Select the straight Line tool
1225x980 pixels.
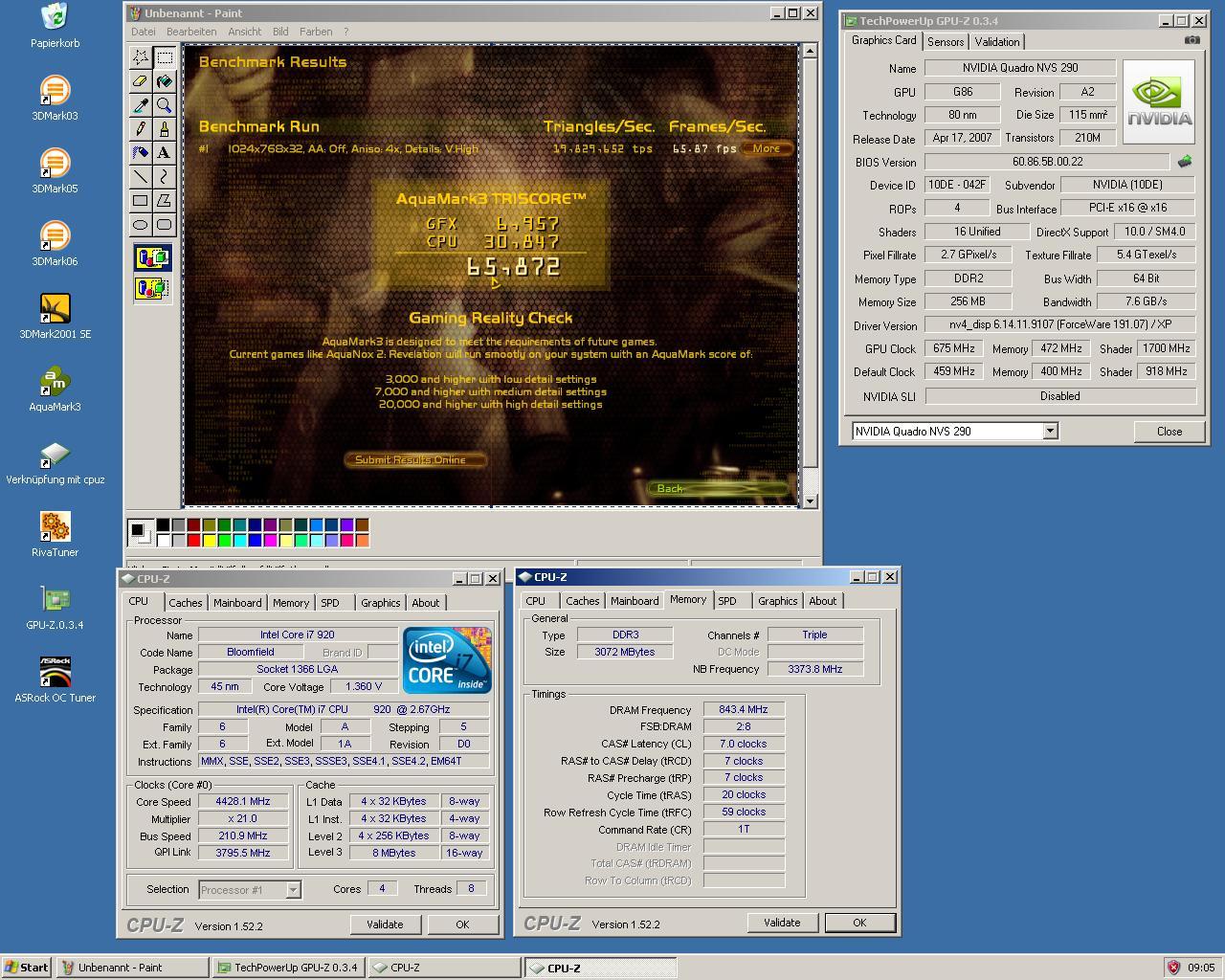coord(141,177)
